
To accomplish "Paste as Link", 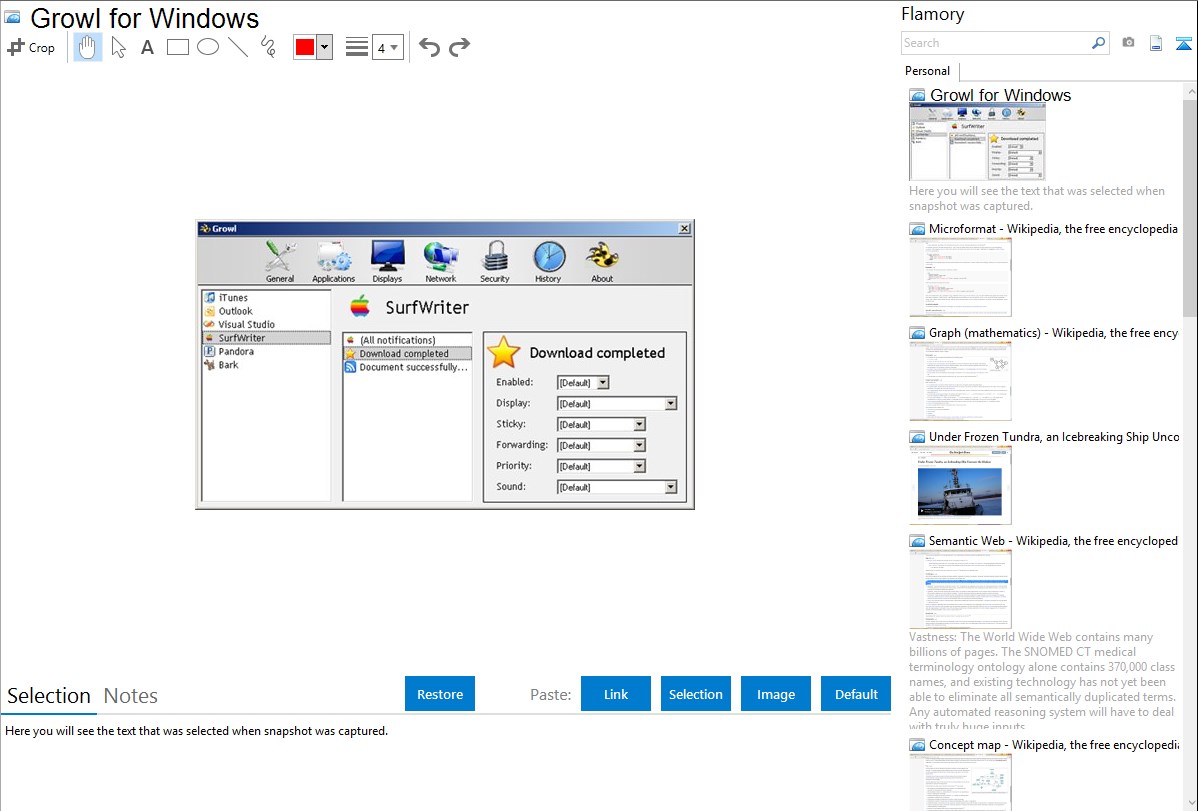I will (616, 694).
